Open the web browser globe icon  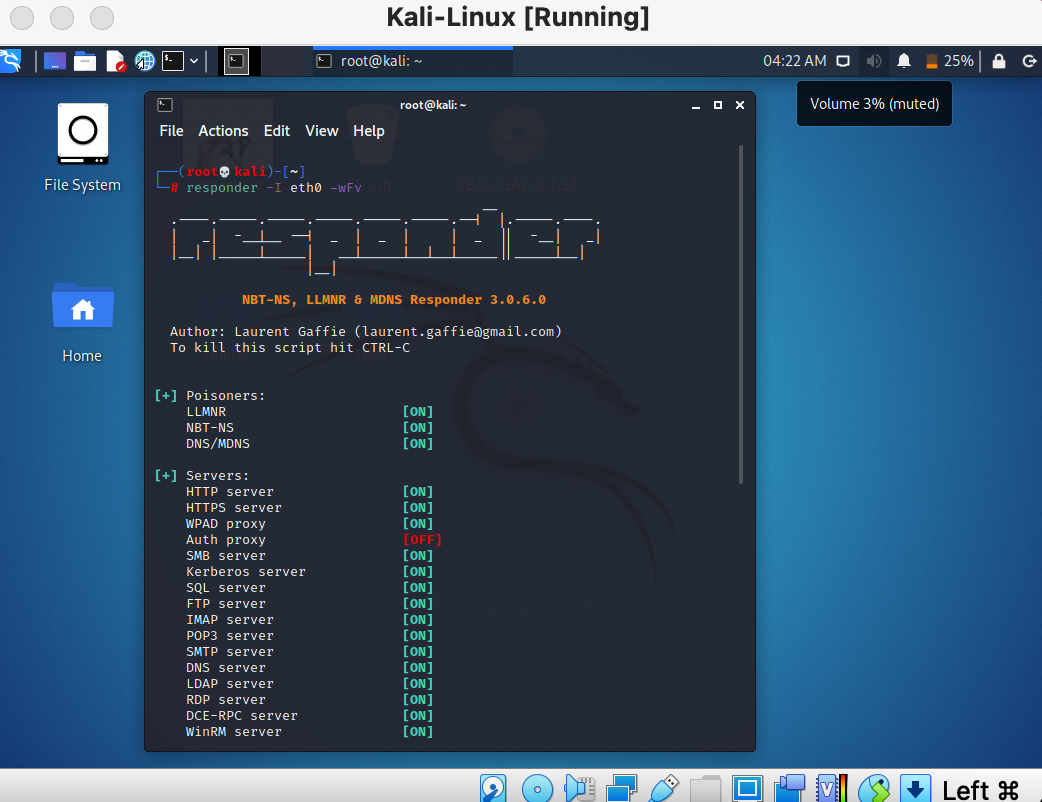click(144, 61)
